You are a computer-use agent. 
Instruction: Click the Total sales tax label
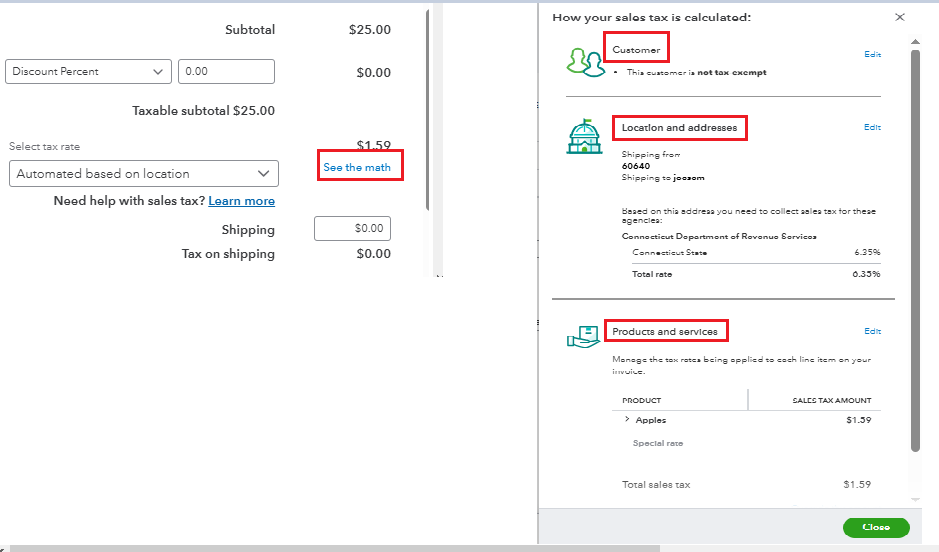656,485
